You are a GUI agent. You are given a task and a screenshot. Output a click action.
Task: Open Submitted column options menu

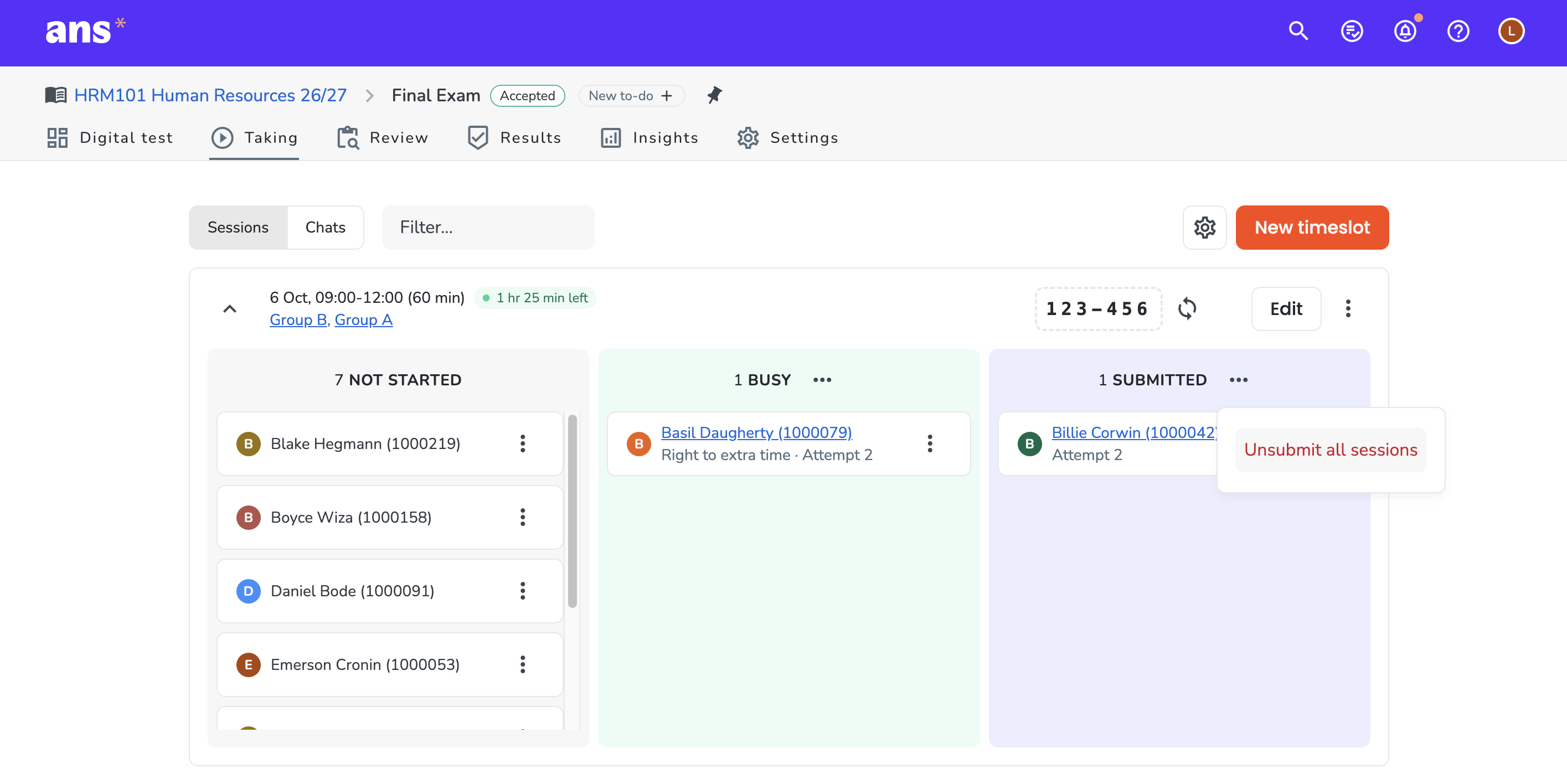[x=1238, y=379]
